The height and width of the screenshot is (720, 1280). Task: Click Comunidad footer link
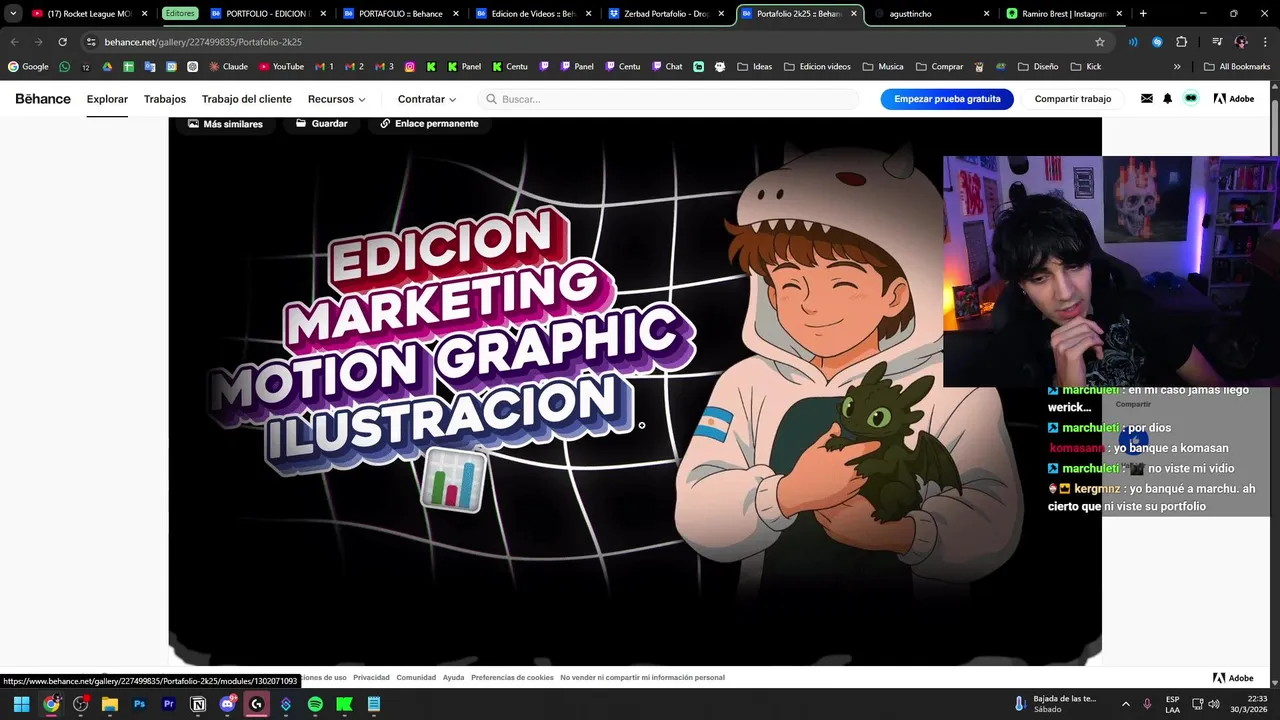(x=416, y=678)
